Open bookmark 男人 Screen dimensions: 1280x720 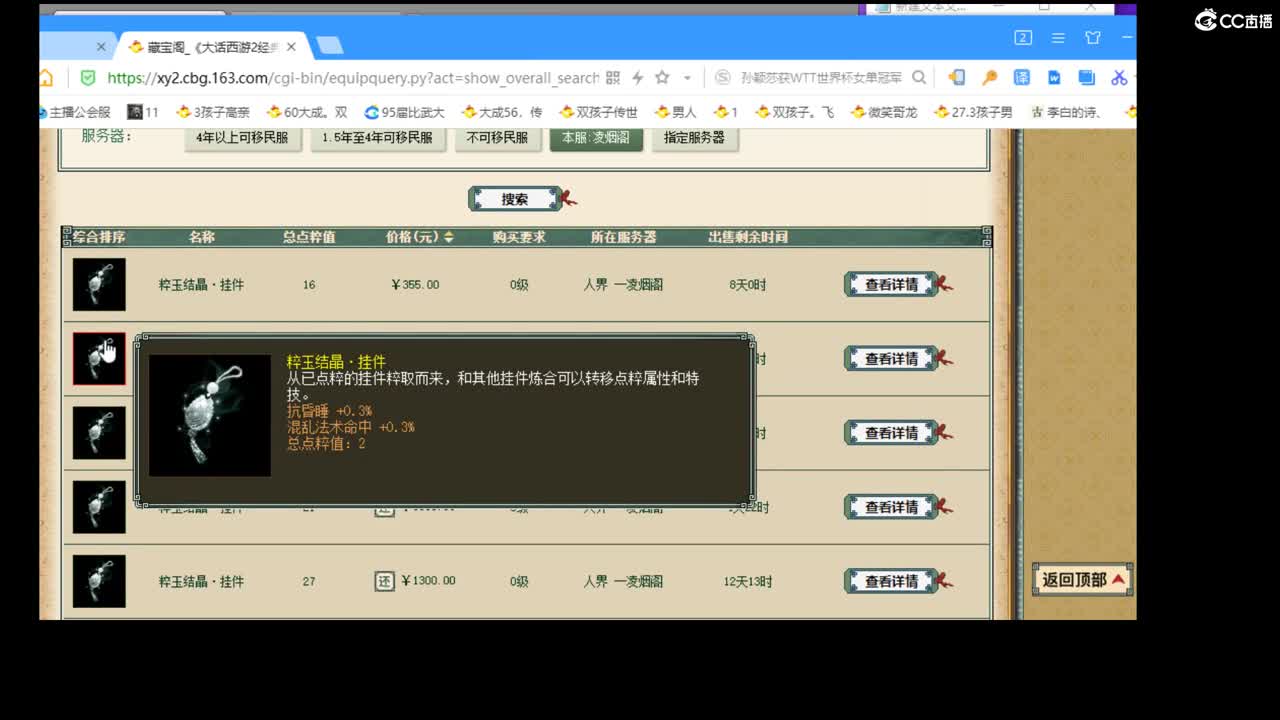click(x=676, y=112)
